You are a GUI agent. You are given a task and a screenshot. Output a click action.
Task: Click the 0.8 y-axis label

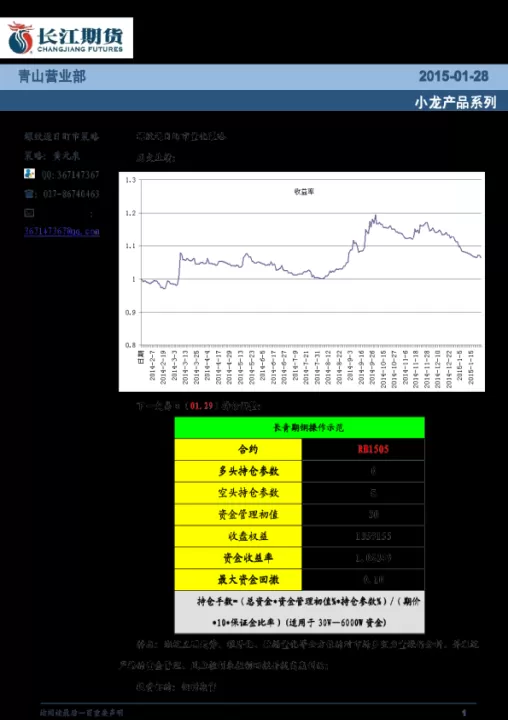[x=130, y=345]
